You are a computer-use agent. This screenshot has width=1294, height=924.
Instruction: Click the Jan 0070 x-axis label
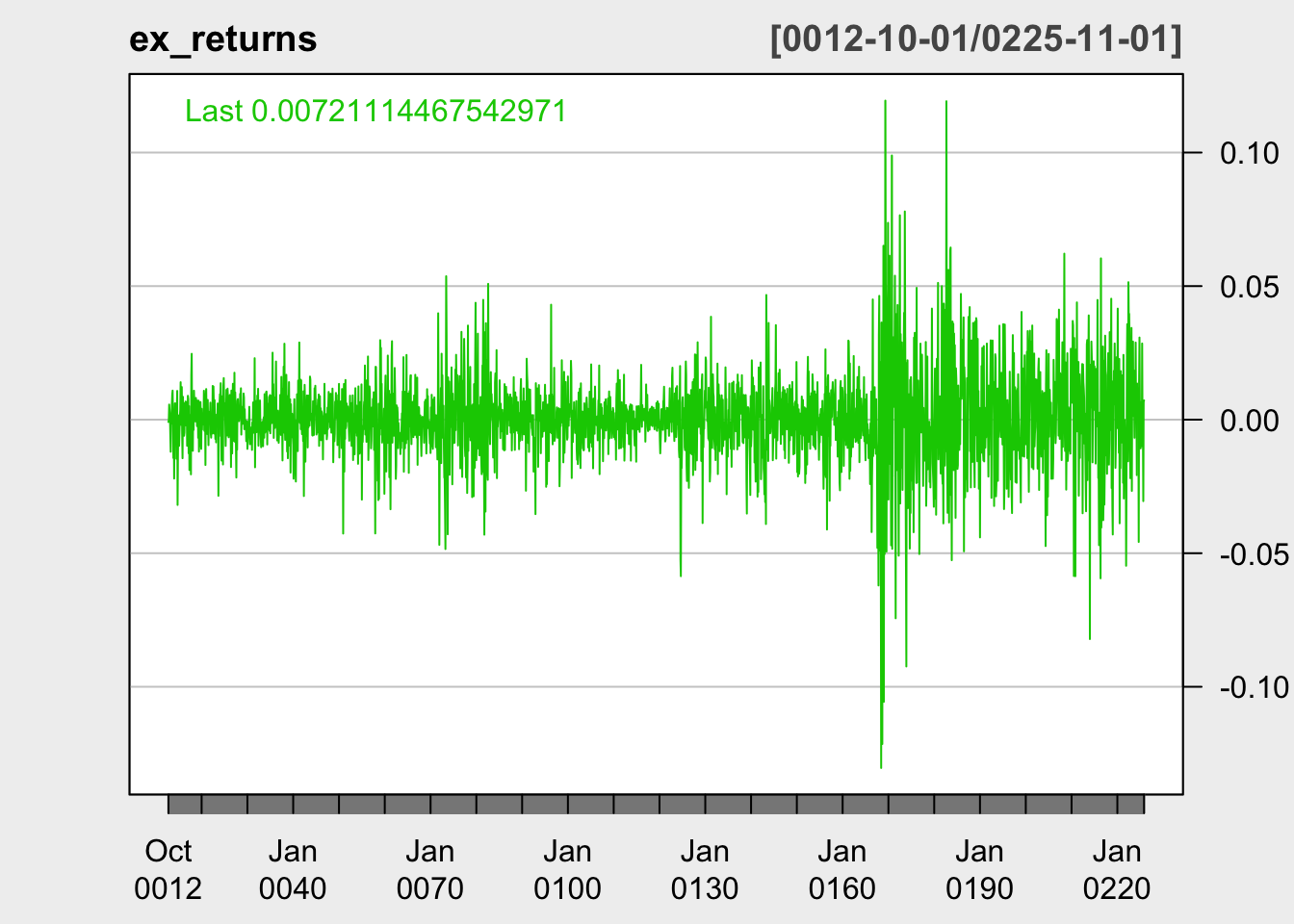click(429, 869)
